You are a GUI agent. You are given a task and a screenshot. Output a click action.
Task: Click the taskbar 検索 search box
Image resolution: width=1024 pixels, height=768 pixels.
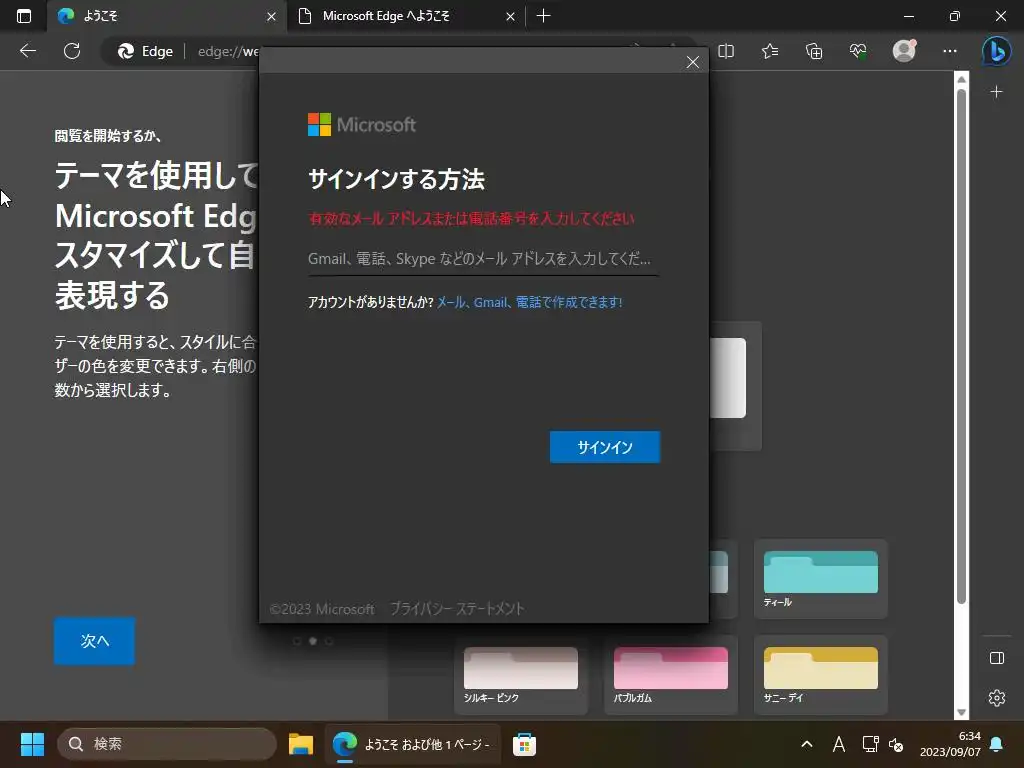(167, 744)
